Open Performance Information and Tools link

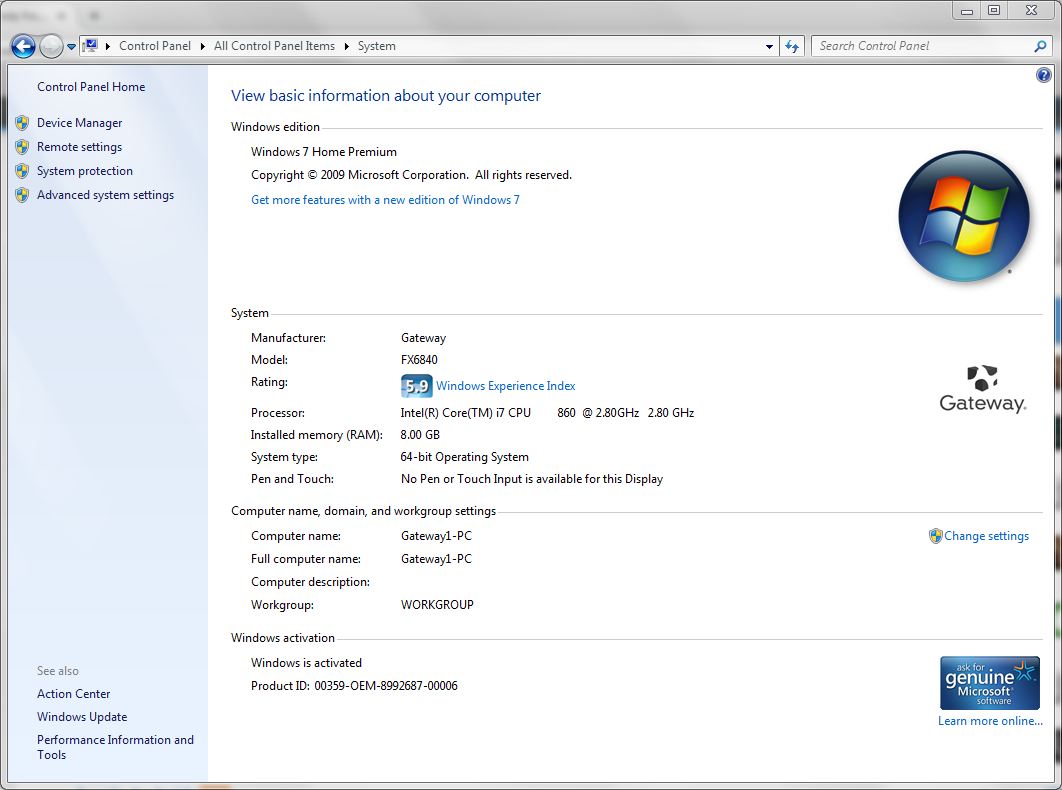point(115,747)
